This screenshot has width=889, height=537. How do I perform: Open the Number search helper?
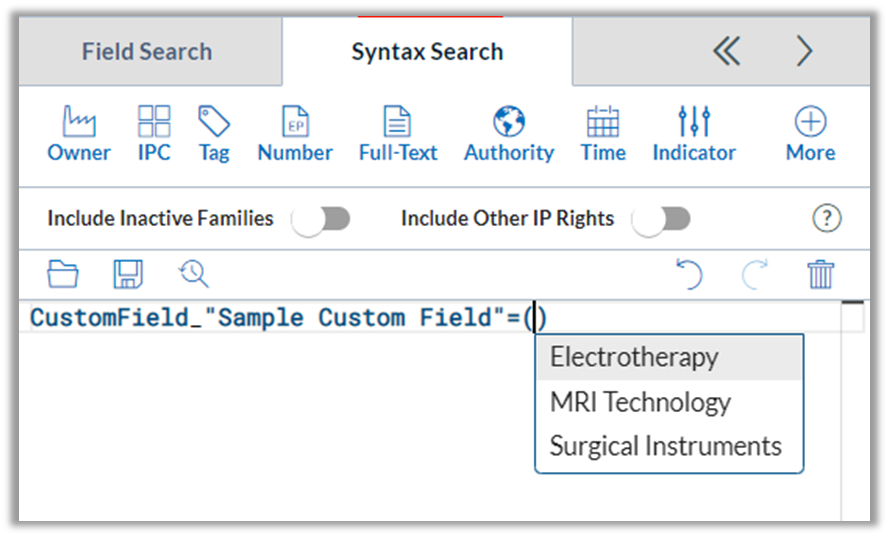(x=295, y=134)
